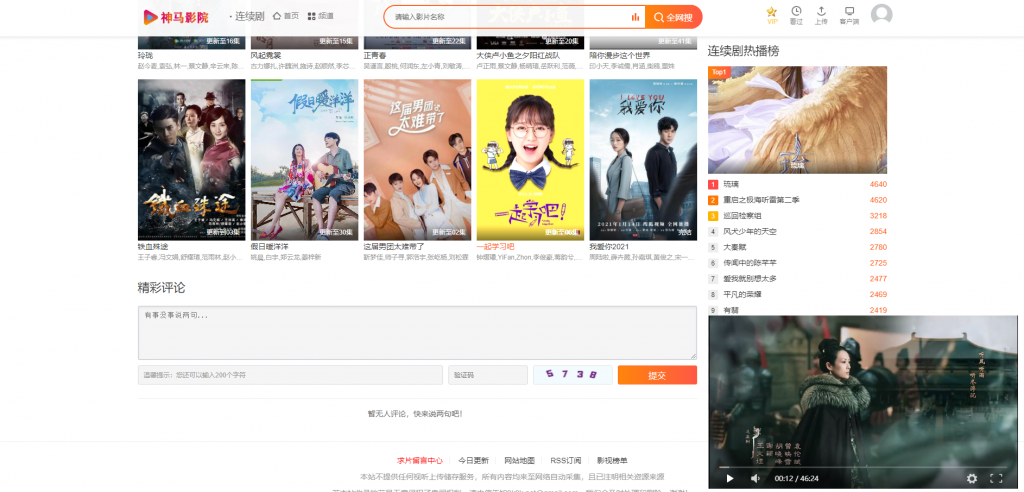This screenshot has width=1024, height=492.
Task: Open 一起学习吧 yellow poster thumbnail
Action: pyautogui.click(x=530, y=160)
